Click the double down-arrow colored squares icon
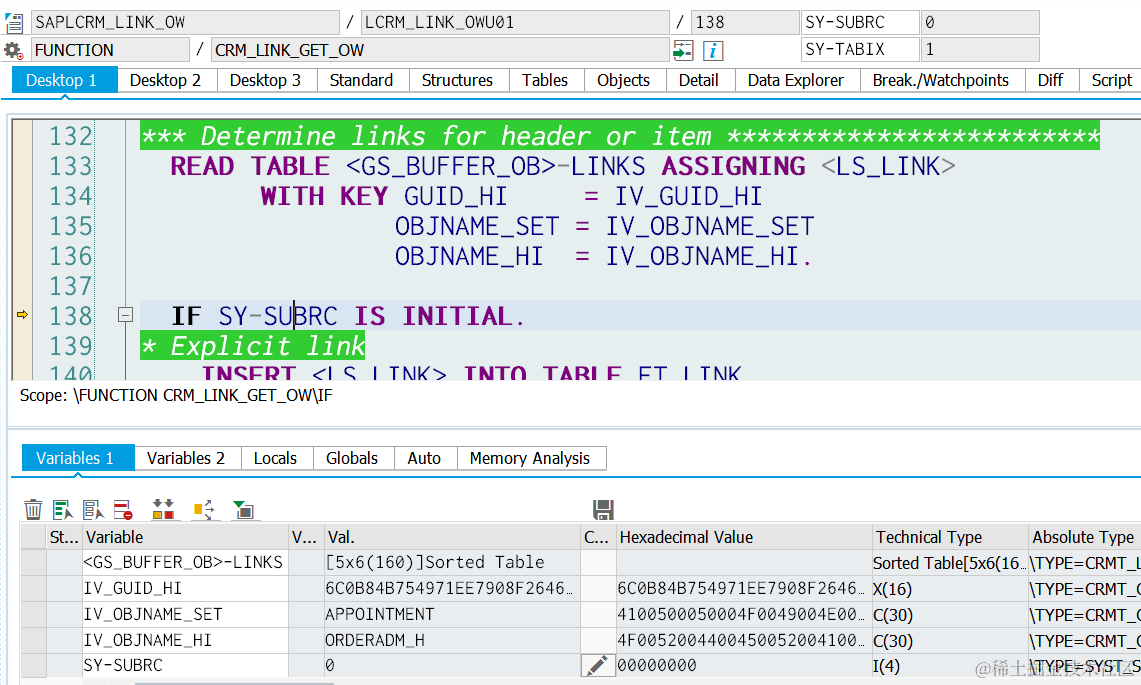Viewport: 1141px width, 685px height. (163, 510)
